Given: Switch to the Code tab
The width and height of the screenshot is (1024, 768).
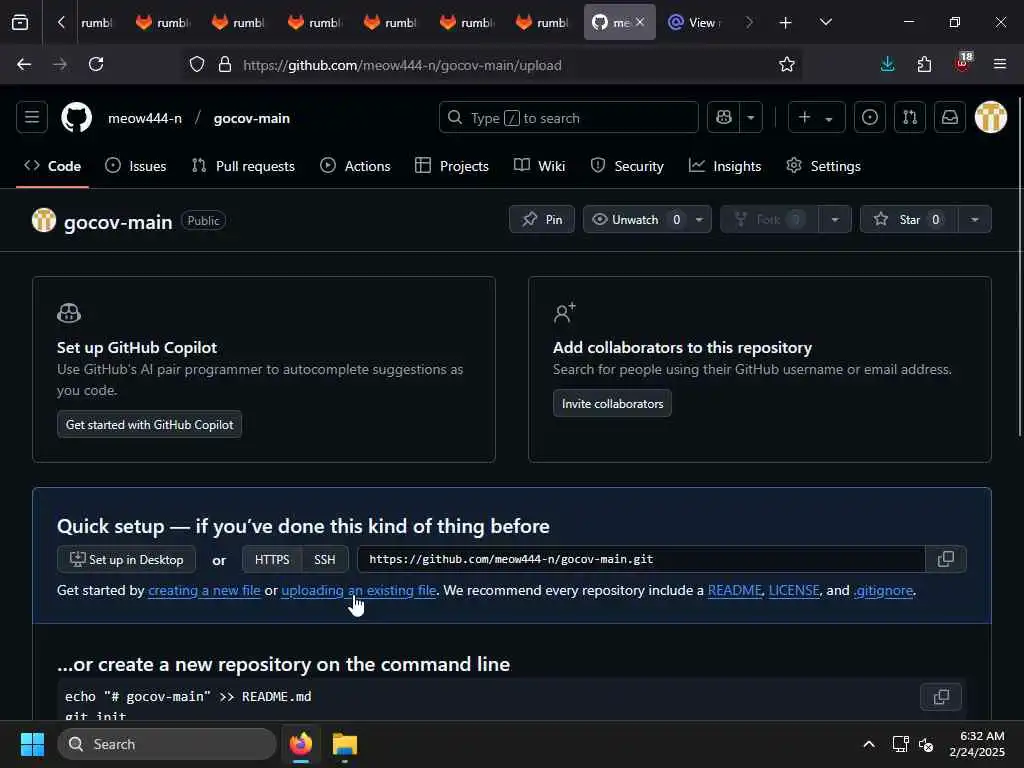Looking at the screenshot, I should [x=53, y=166].
